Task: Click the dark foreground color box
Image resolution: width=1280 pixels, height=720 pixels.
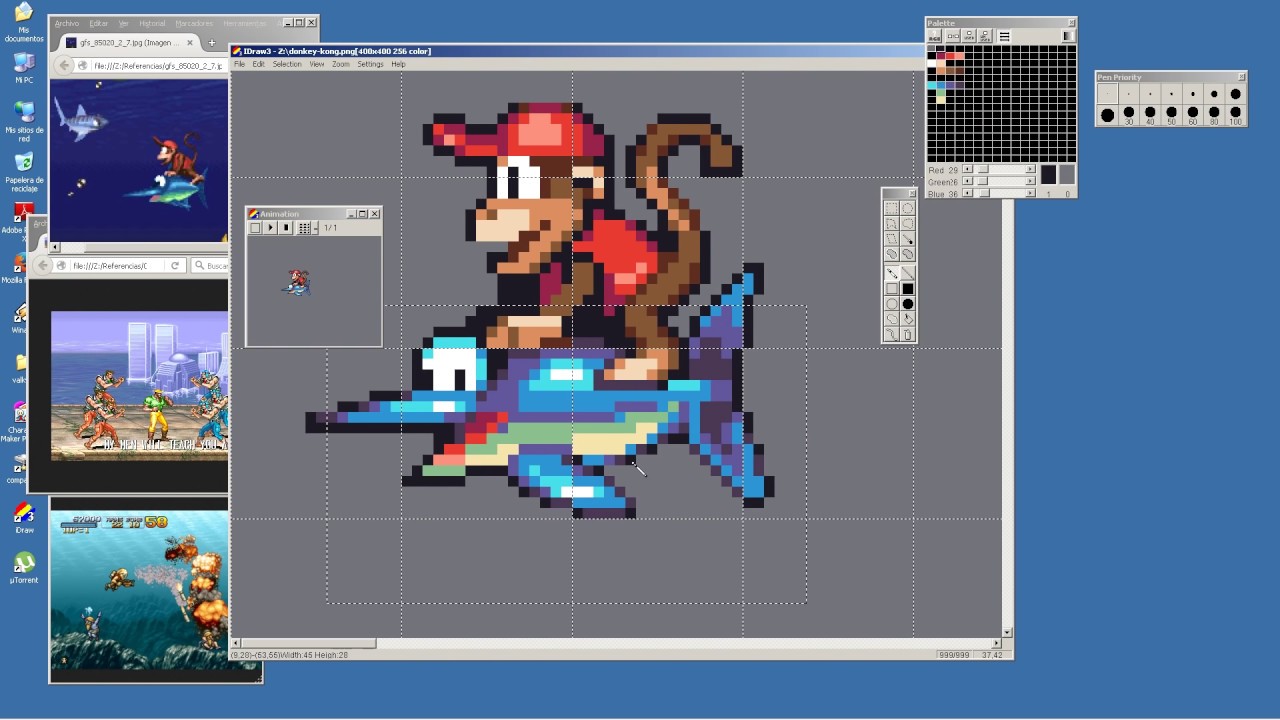Action: pos(1049,174)
